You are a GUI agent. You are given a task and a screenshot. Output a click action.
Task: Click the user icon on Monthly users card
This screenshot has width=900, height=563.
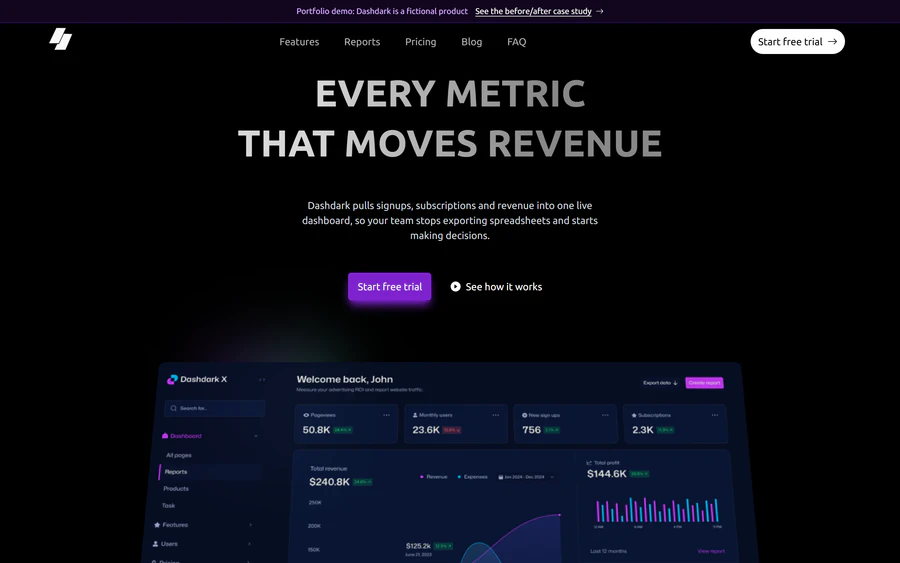415,415
